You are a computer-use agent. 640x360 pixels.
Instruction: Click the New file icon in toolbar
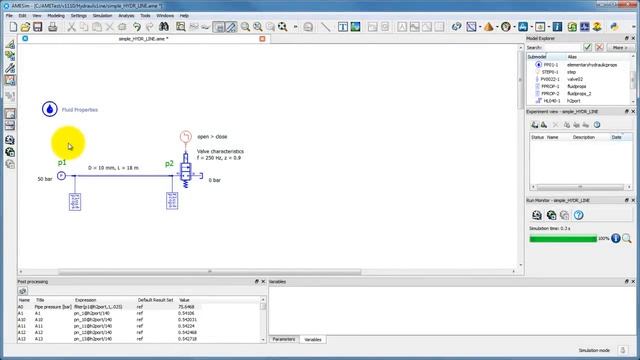[13, 27]
